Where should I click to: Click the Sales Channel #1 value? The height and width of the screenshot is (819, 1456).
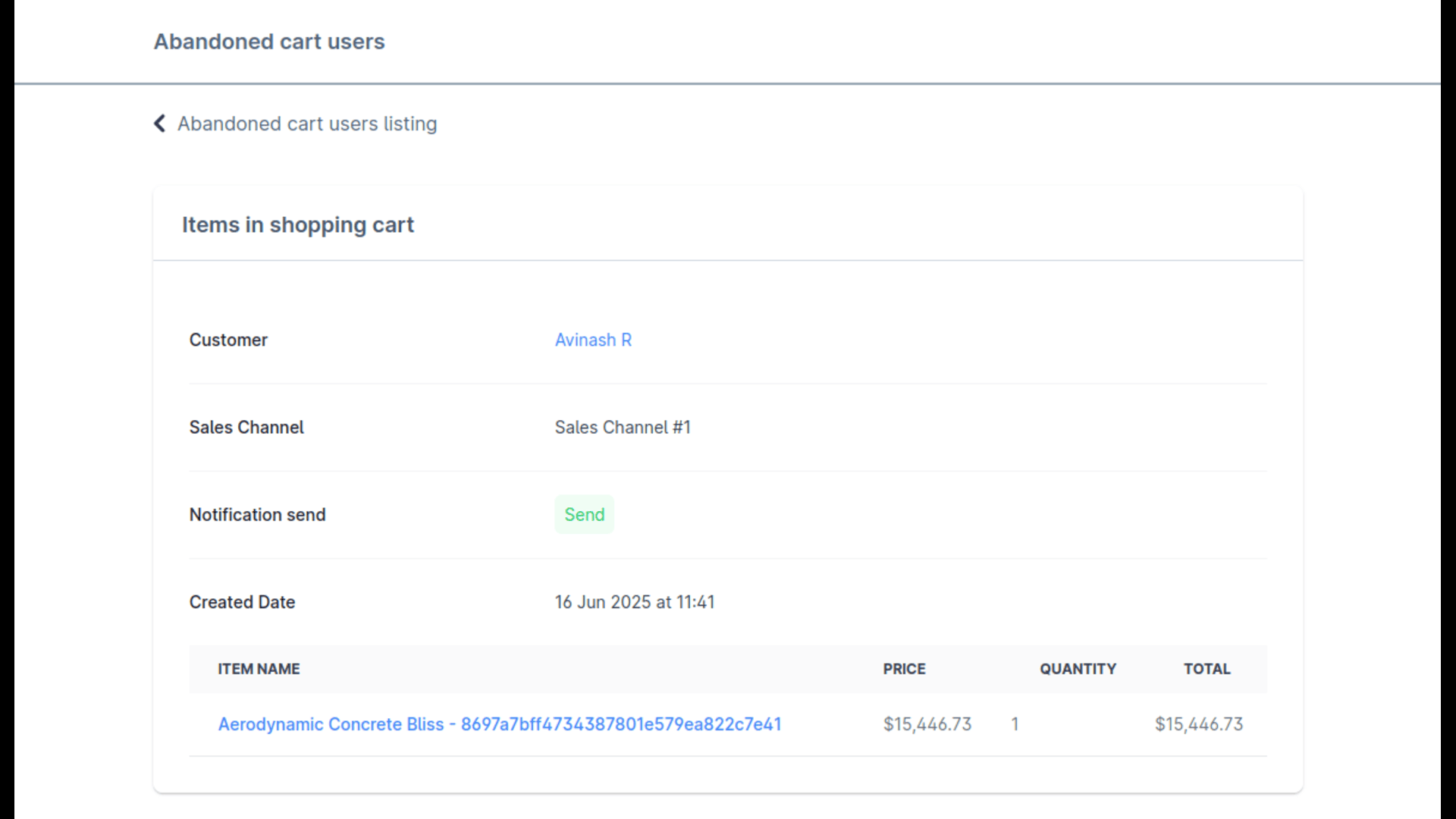click(x=622, y=428)
